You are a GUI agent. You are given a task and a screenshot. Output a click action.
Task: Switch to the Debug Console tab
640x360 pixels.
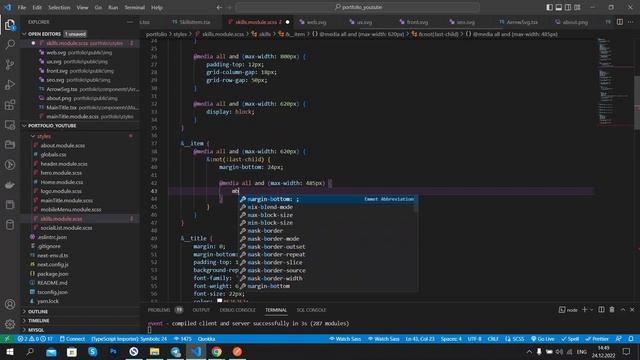[237, 310]
